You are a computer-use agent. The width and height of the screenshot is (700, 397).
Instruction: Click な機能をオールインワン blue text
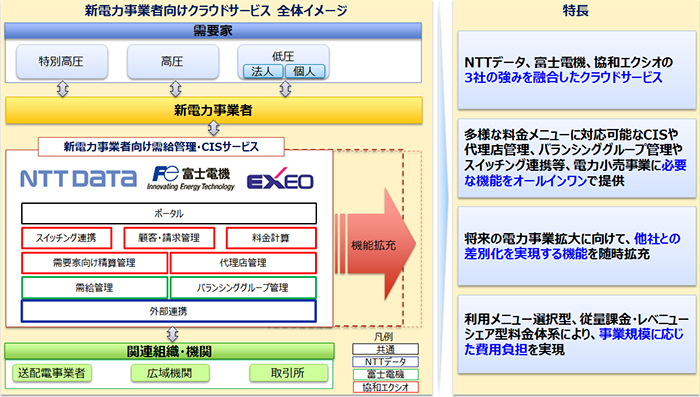click(525, 181)
